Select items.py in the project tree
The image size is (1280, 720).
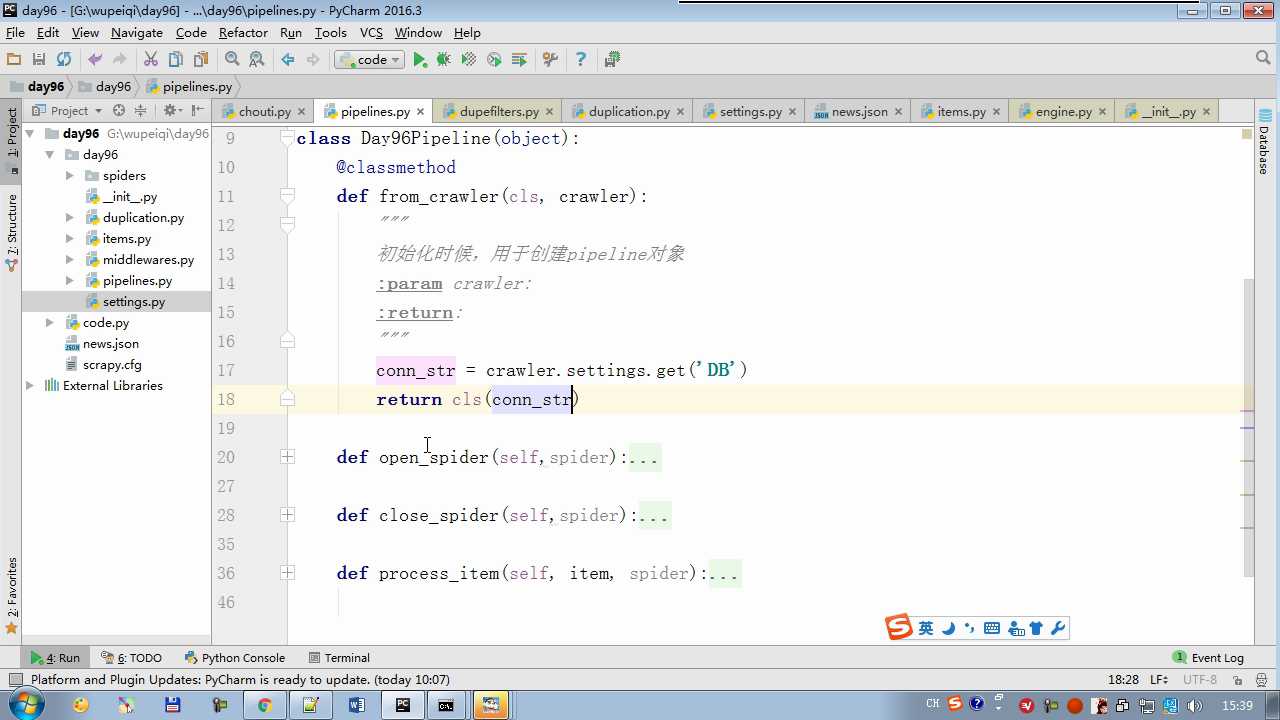(x=126, y=239)
